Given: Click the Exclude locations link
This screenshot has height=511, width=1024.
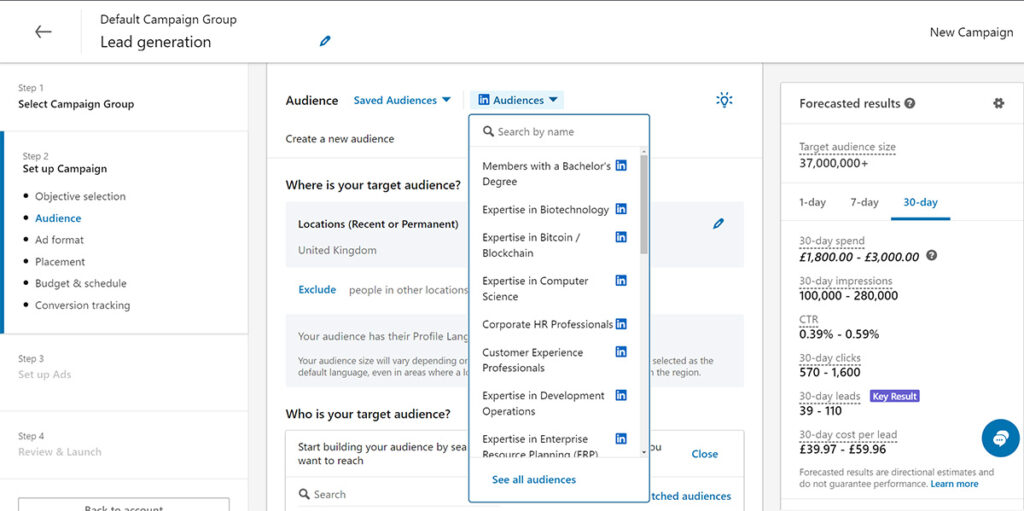Looking at the screenshot, I should click(317, 290).
